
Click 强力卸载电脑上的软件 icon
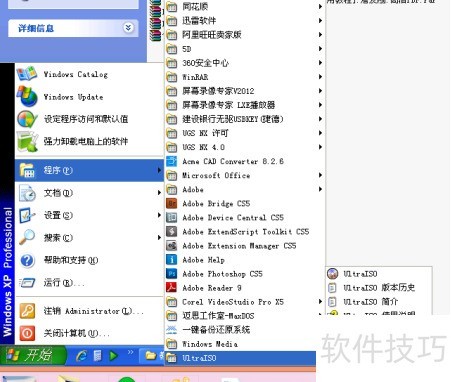point(28,141)
